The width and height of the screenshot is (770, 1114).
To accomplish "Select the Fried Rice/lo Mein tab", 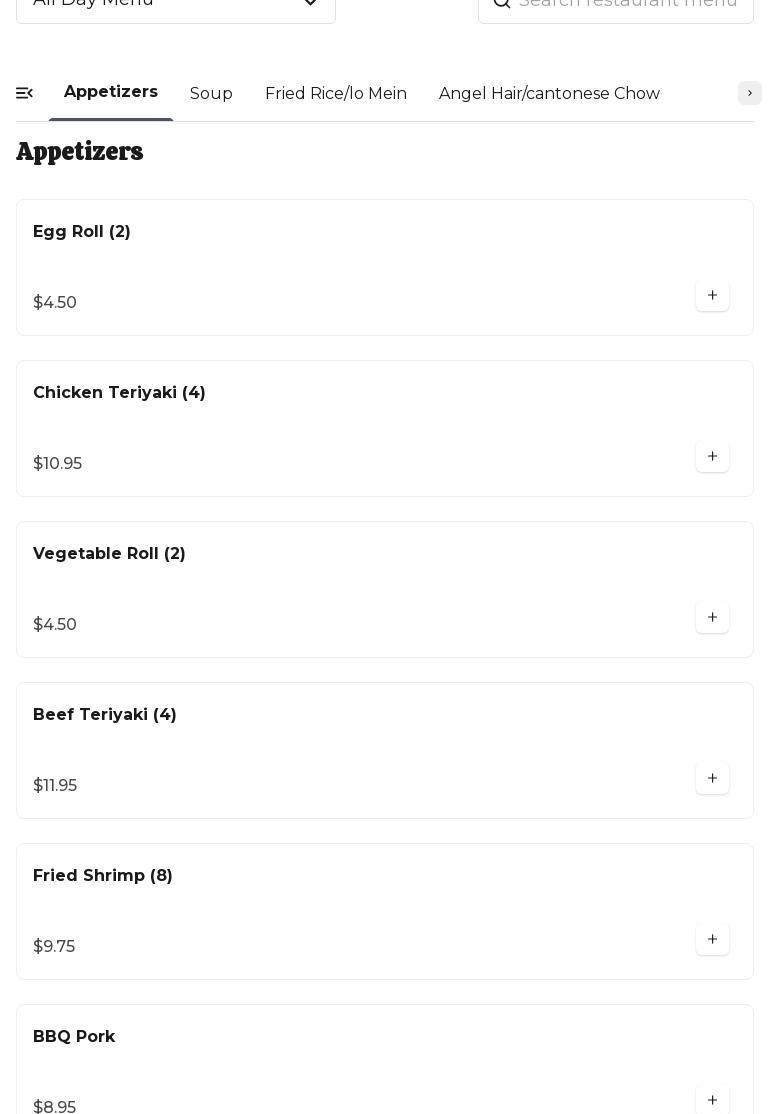I will pos(336,94).
